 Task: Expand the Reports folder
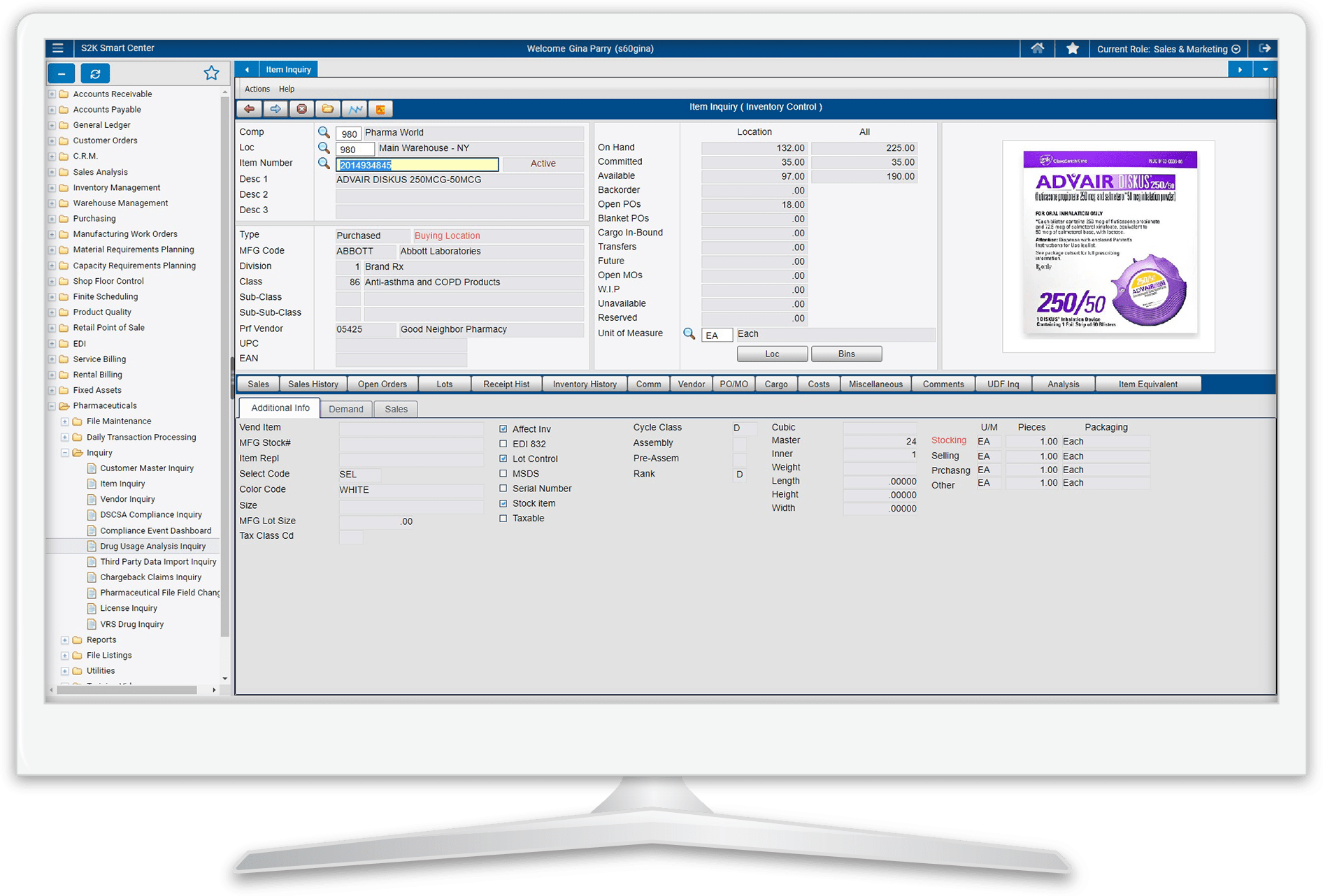(65, 640)
